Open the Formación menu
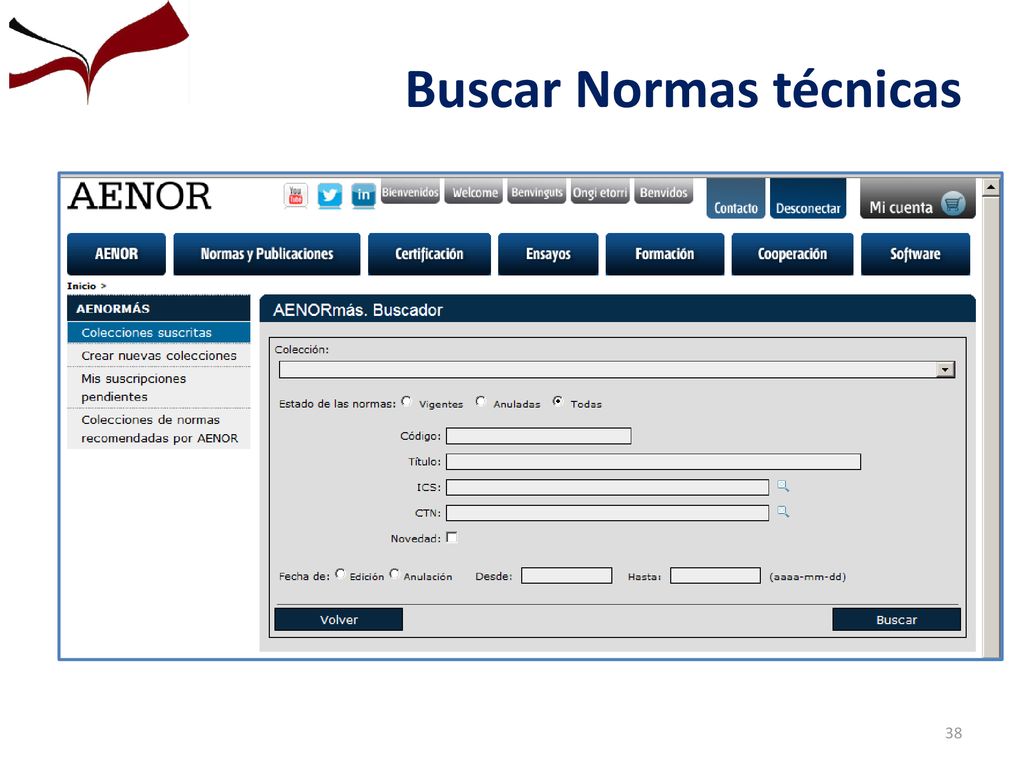 (665, 254)
